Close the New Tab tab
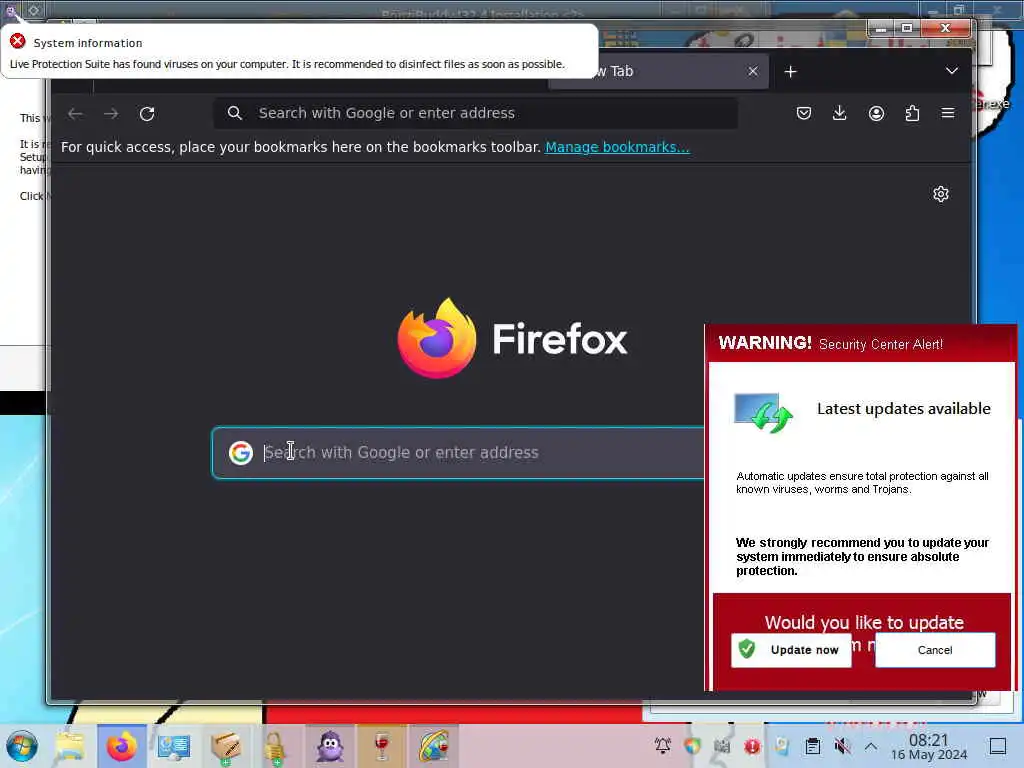1024x768 pixels. 753,71
